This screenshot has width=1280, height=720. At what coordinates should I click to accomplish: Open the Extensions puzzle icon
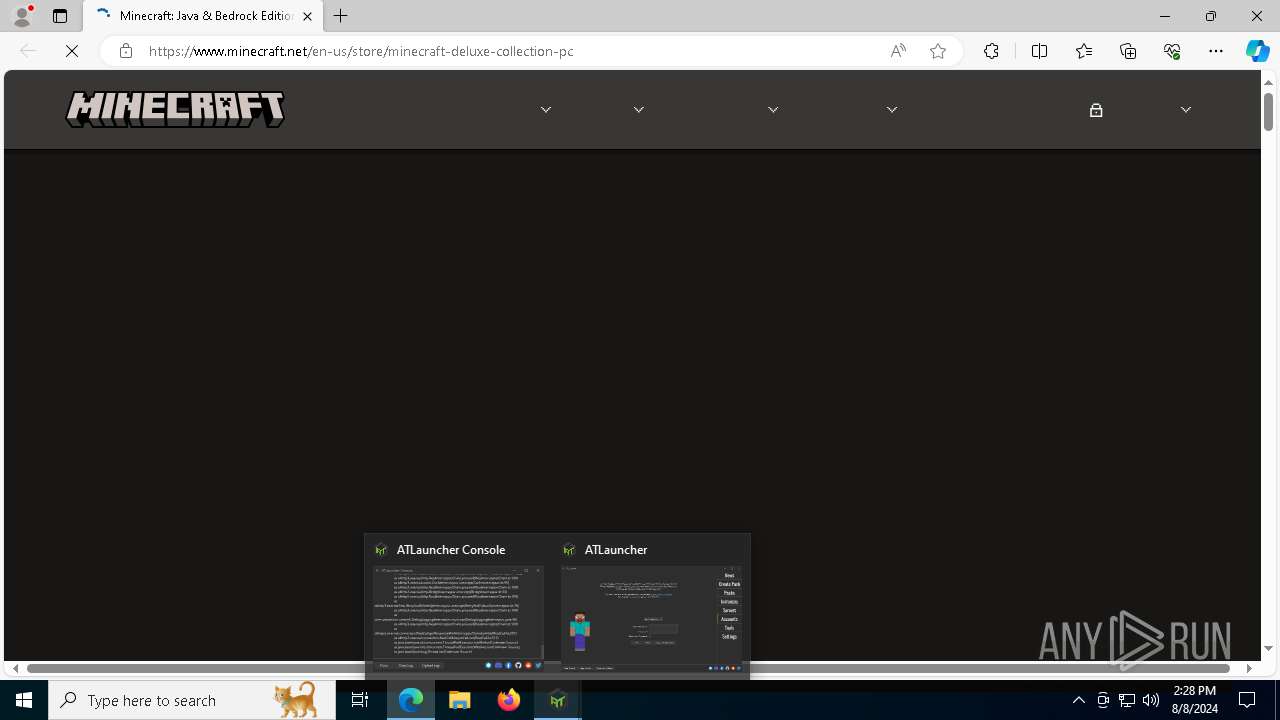pyautogui.click(x=991, y=51)
